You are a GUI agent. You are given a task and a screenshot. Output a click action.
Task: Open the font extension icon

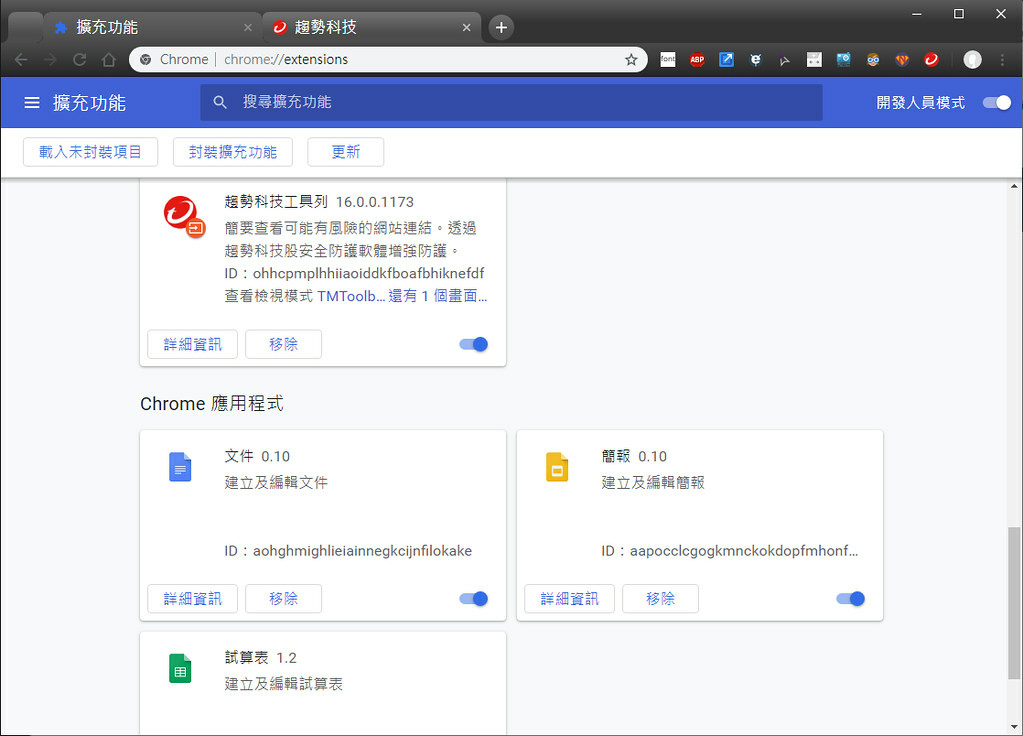click(x=667, y=59)
